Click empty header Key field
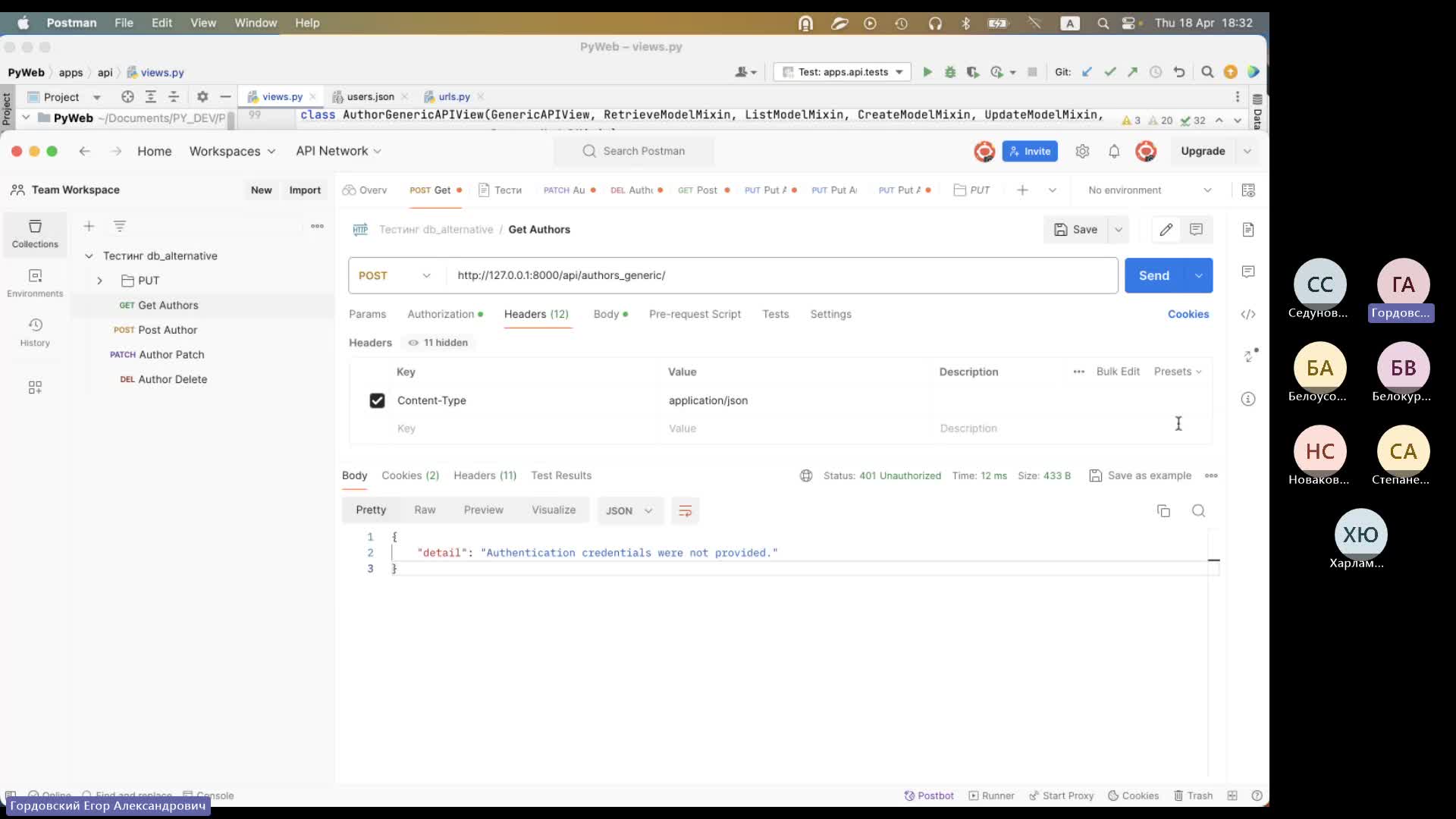 coord(525,428)
